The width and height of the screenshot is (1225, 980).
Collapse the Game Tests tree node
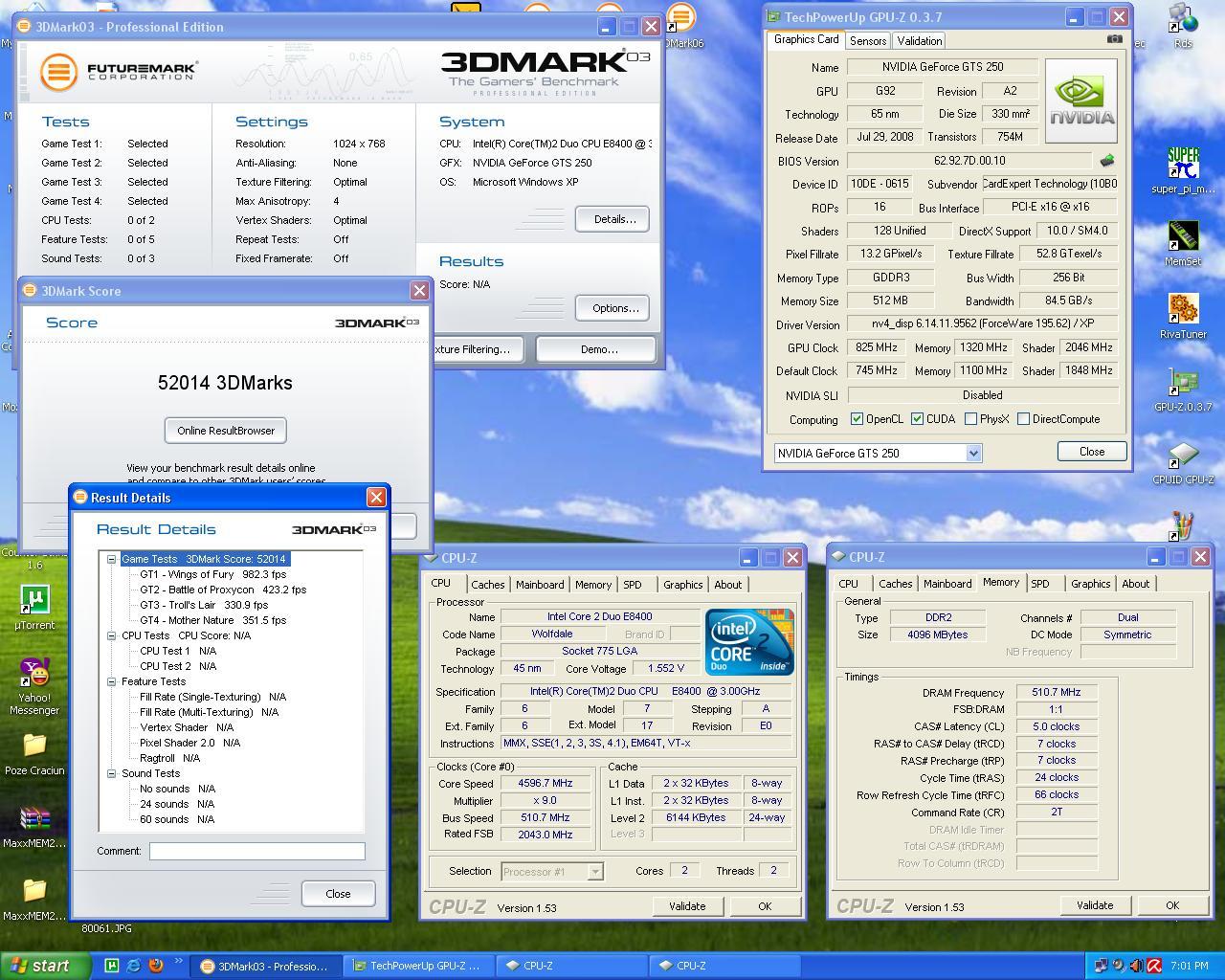point(111,559)
